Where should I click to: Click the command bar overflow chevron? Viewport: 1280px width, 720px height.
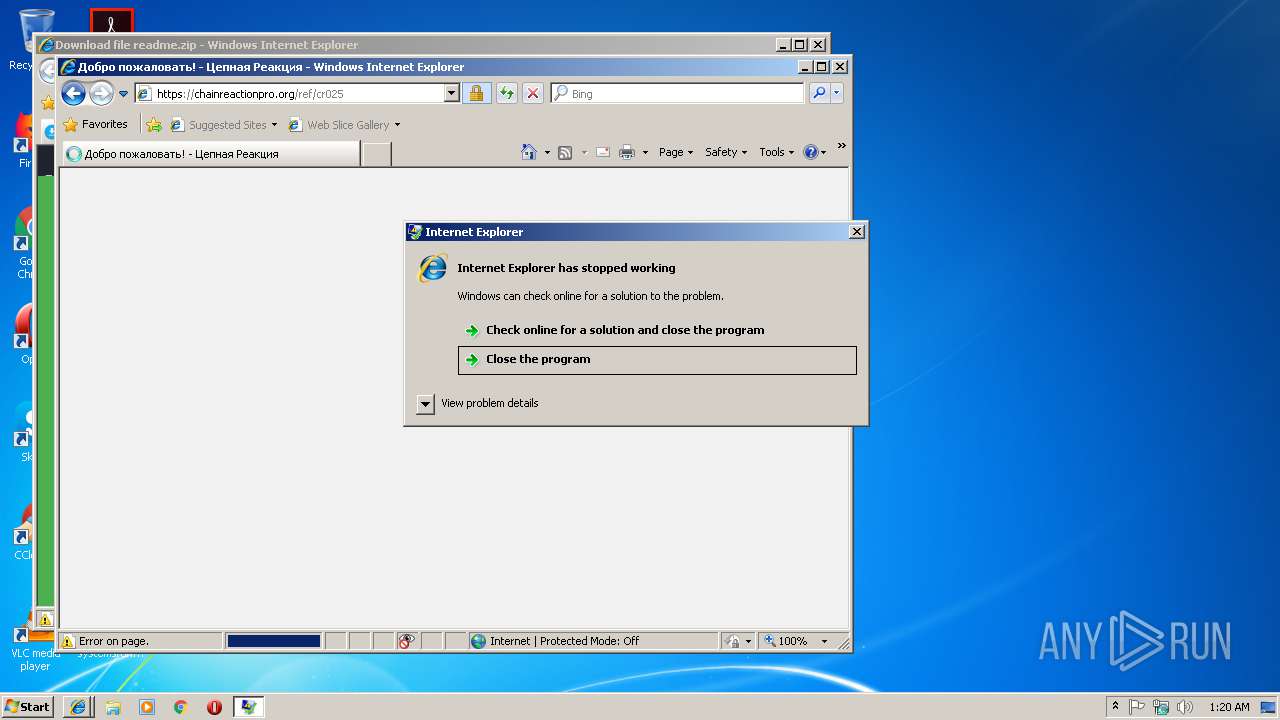point(842,147)
